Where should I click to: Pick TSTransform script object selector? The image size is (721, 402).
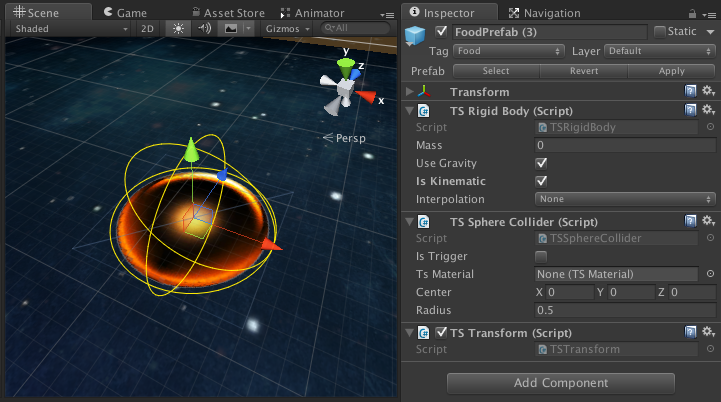point(710,349)
